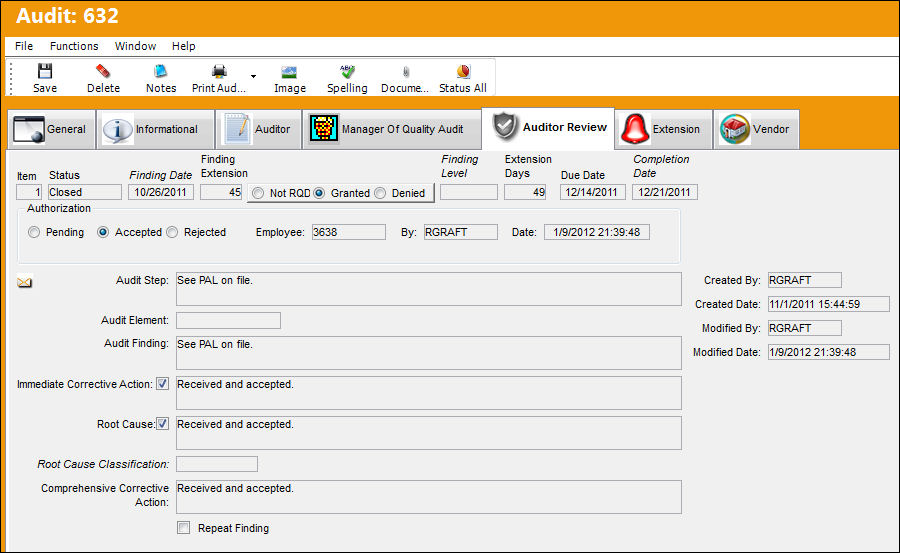This screenshot has width=900, height=553.
Task: Click the envelope icon beside Audit Step
Action: click(x=25, y=282)
